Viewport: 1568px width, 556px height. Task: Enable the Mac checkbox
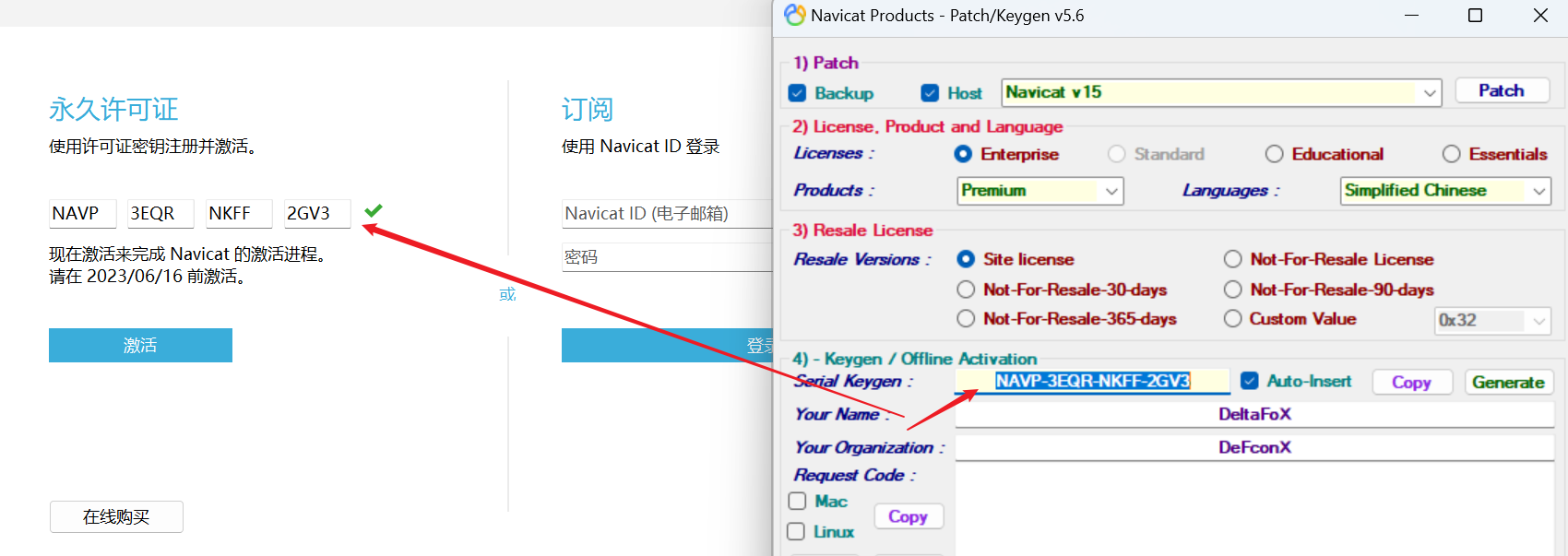tap(798, 501)
